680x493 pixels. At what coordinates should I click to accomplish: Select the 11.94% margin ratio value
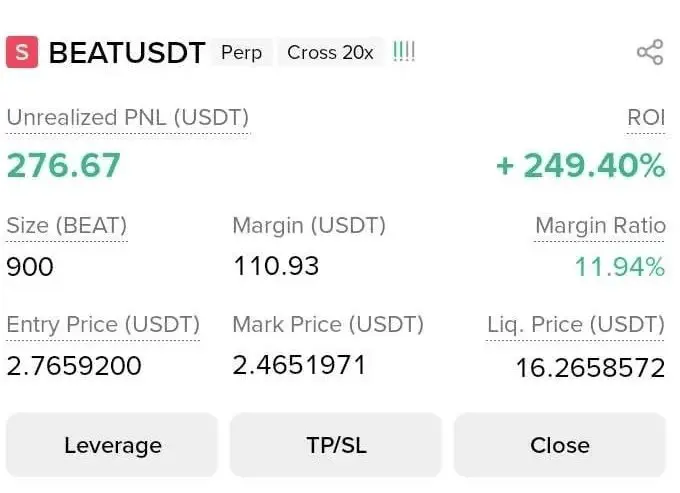click(x=620, y=266)
